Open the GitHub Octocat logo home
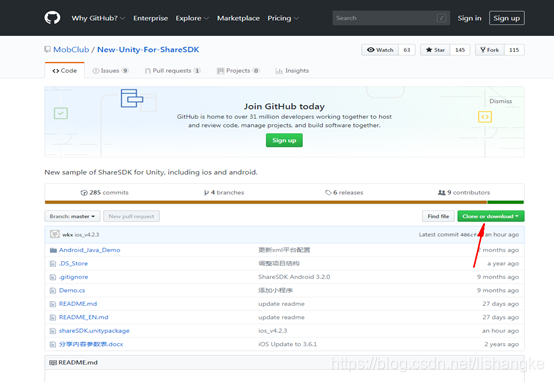The width and height of the screenshot is (554, 382). tap(52, 18)
